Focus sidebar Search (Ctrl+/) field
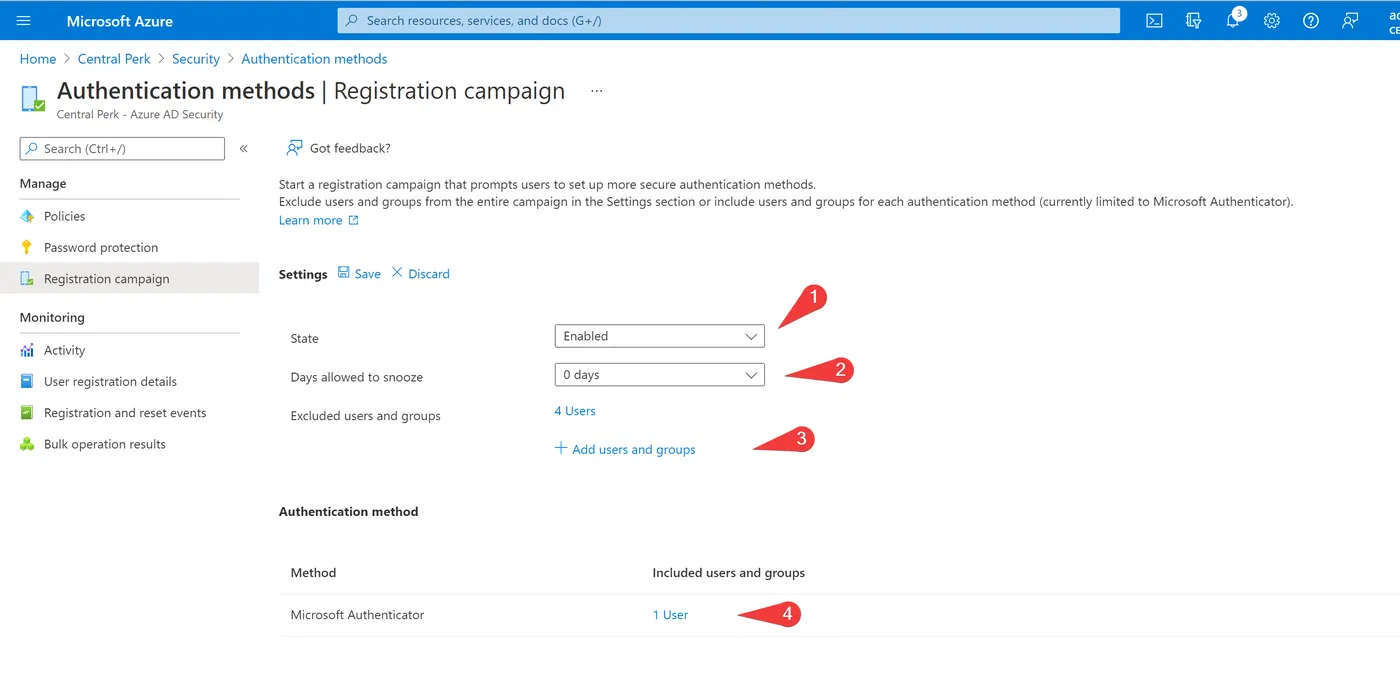 [x=122, y=148]
